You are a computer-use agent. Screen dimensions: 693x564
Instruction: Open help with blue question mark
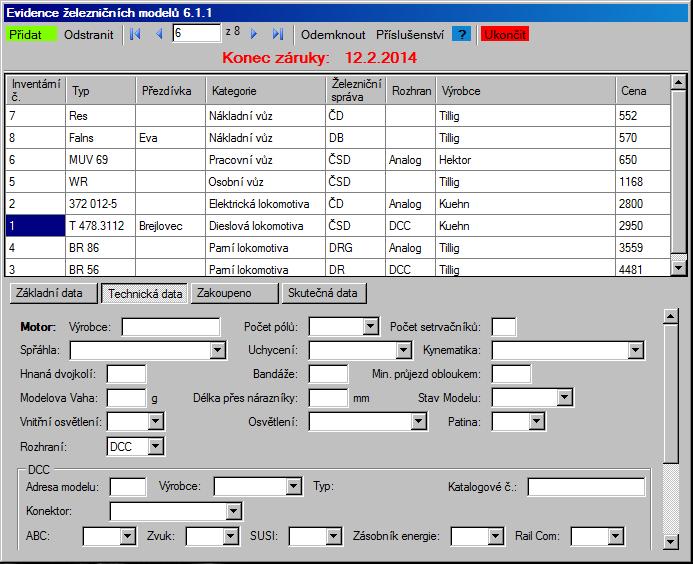pyautogui.click(x=461, y=34)
